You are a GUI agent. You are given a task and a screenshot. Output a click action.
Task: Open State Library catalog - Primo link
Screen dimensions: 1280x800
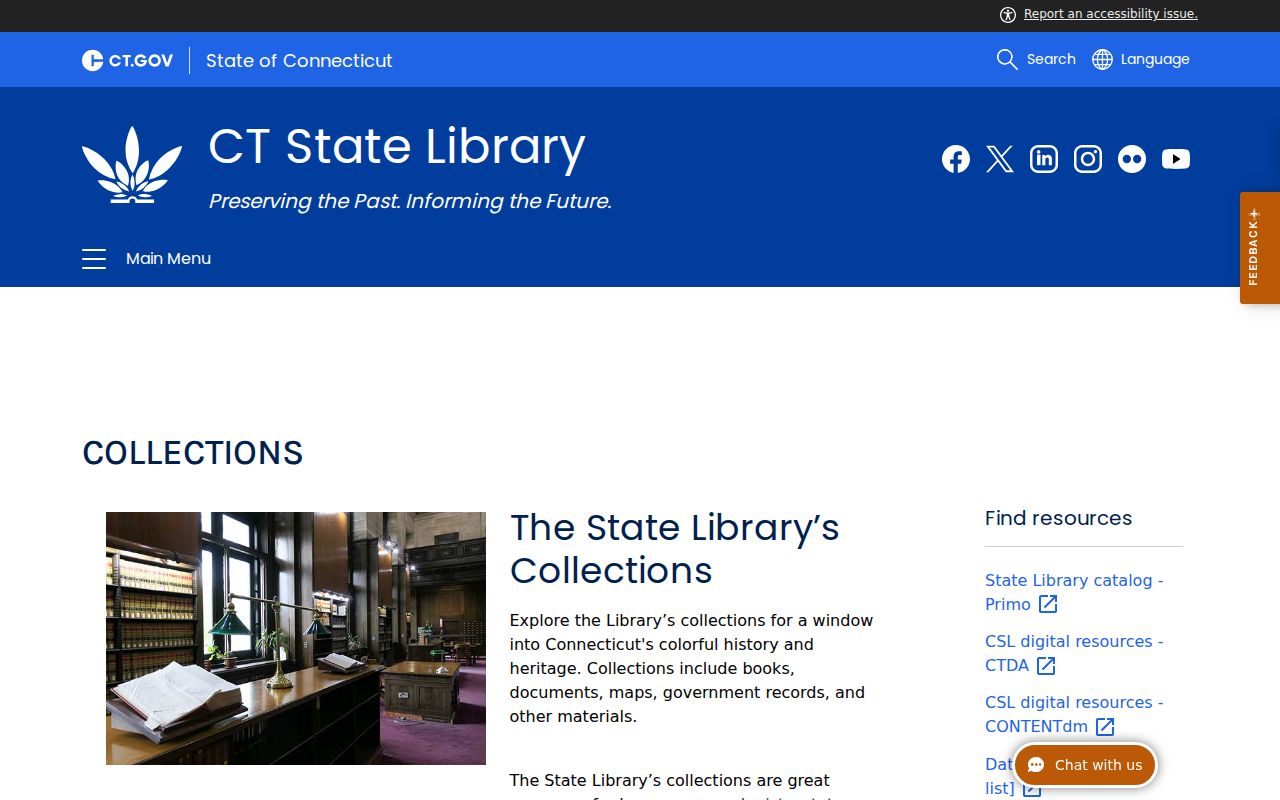(1074, 592)
